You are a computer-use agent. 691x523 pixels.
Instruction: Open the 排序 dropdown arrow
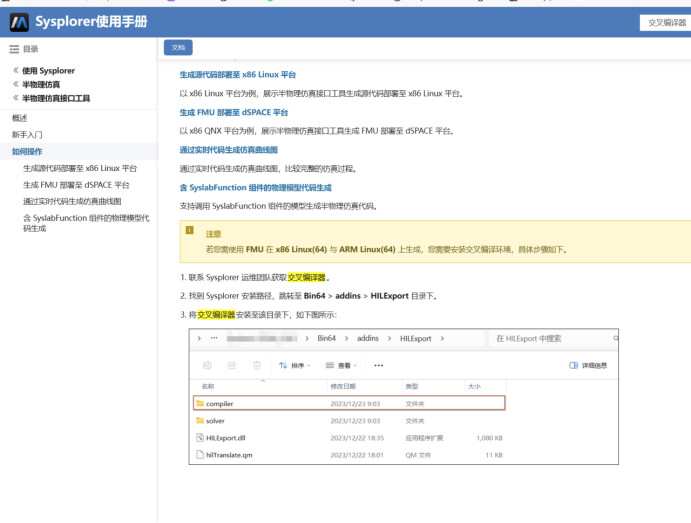(308, 365)
